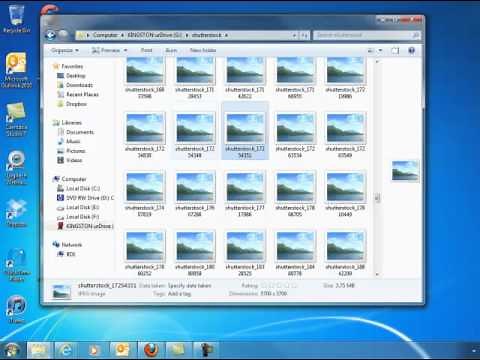
Task: Open the Pictures library
Action: 76,151
